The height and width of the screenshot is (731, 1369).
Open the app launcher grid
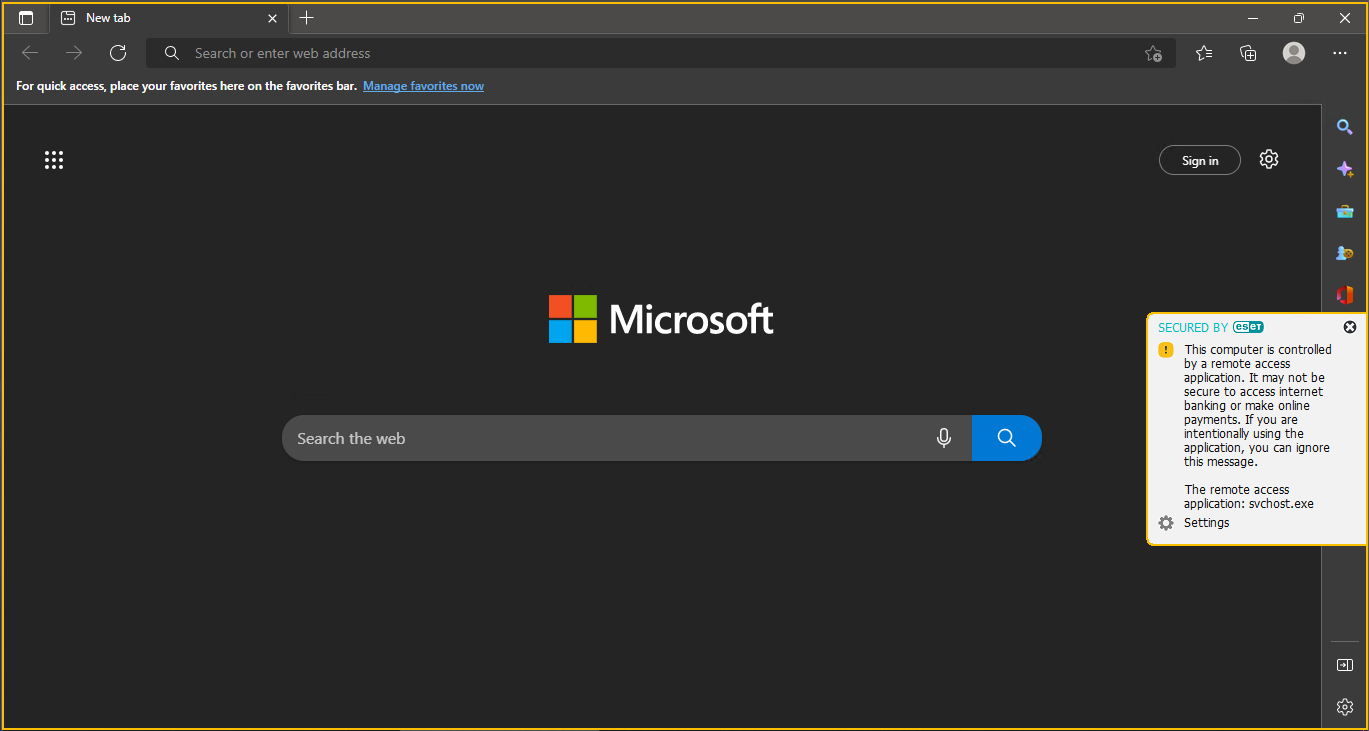[54, 160]
